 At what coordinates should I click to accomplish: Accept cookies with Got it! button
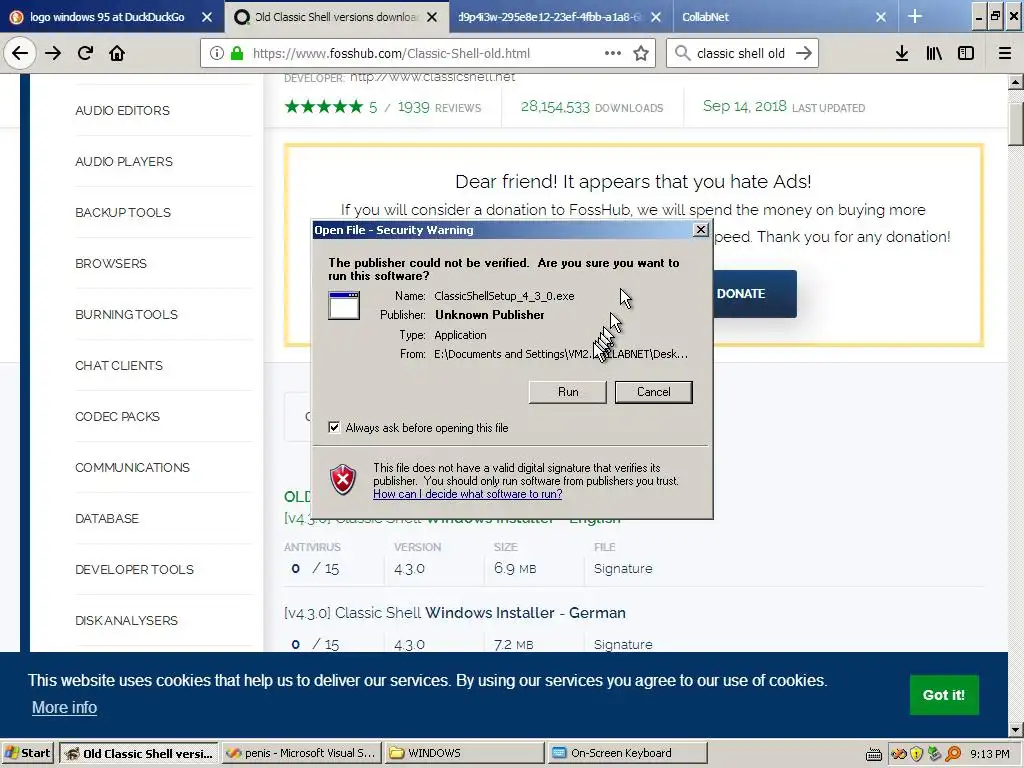tap(944, 695)
